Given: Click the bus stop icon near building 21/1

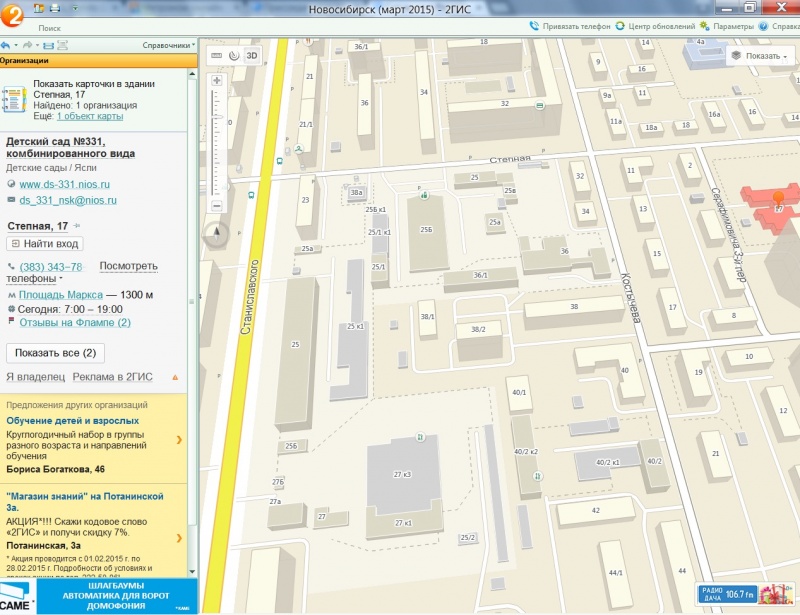Looking at the screenshot, I should pos(279,161).
